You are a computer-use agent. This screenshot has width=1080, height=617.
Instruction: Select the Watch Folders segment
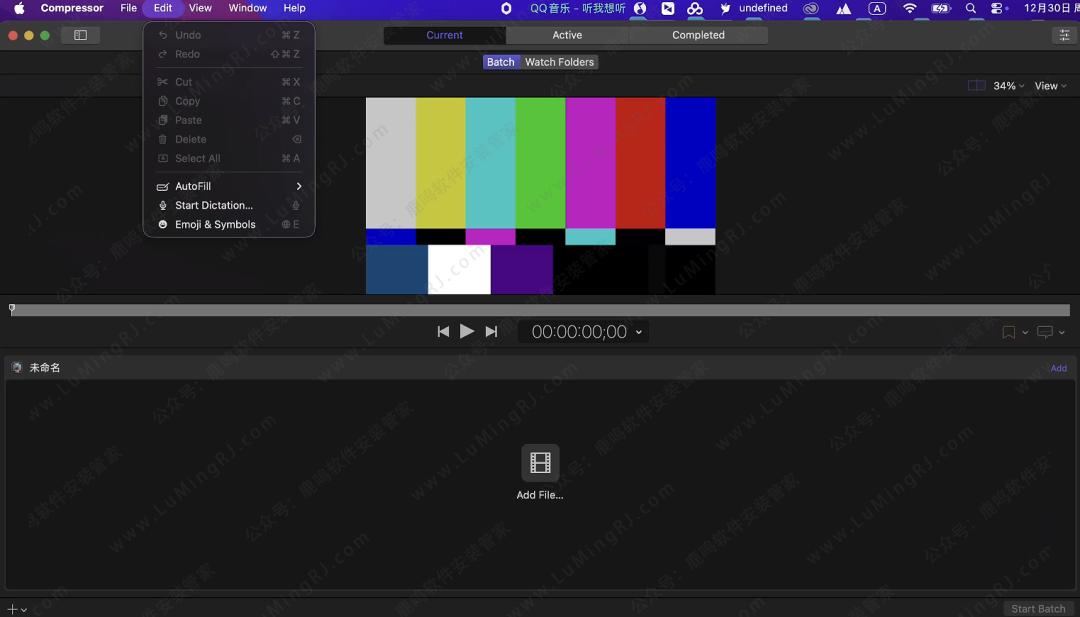pos(559,62)
